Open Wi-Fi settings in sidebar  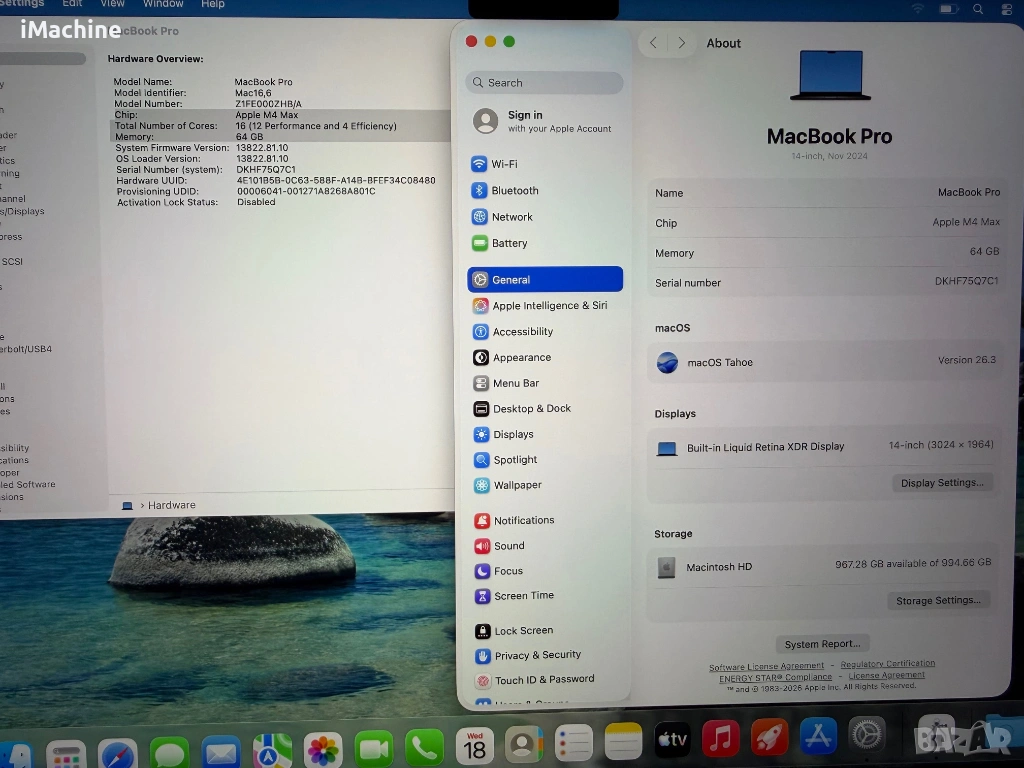tap(504, 164)
